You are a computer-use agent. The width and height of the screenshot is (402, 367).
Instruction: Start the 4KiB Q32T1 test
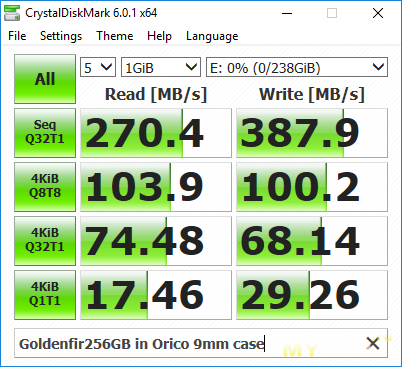pyautogui.click(x=45, y=241)
